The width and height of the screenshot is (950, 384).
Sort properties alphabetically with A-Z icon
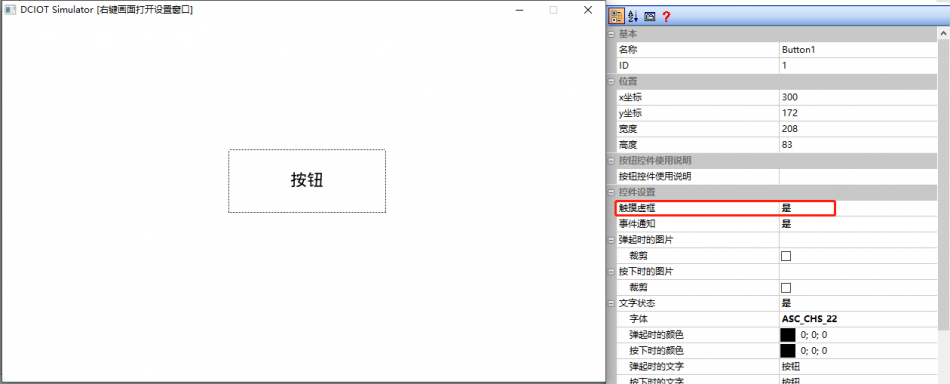point(633,16)
